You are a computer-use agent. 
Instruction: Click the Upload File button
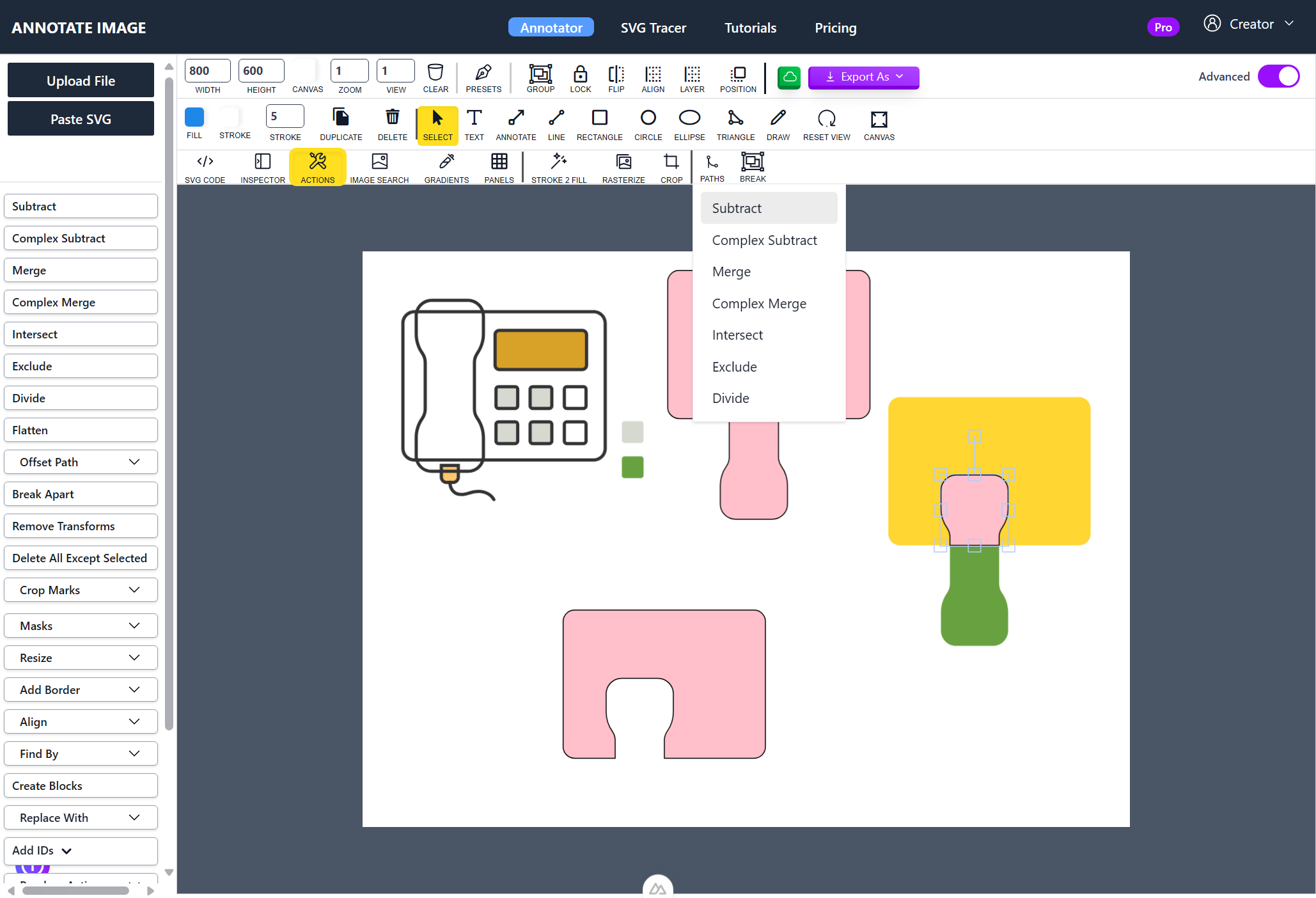(81, 81)
